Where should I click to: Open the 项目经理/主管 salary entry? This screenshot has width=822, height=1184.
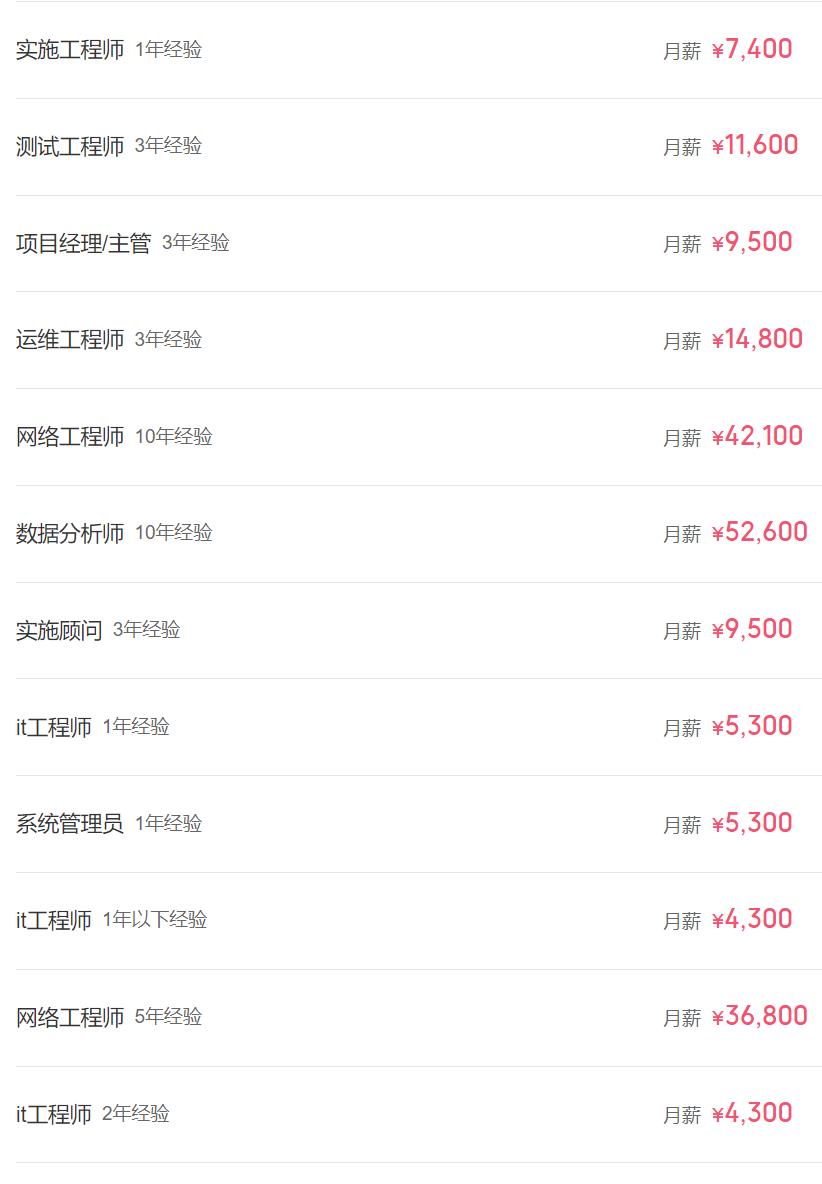(83, 244)
